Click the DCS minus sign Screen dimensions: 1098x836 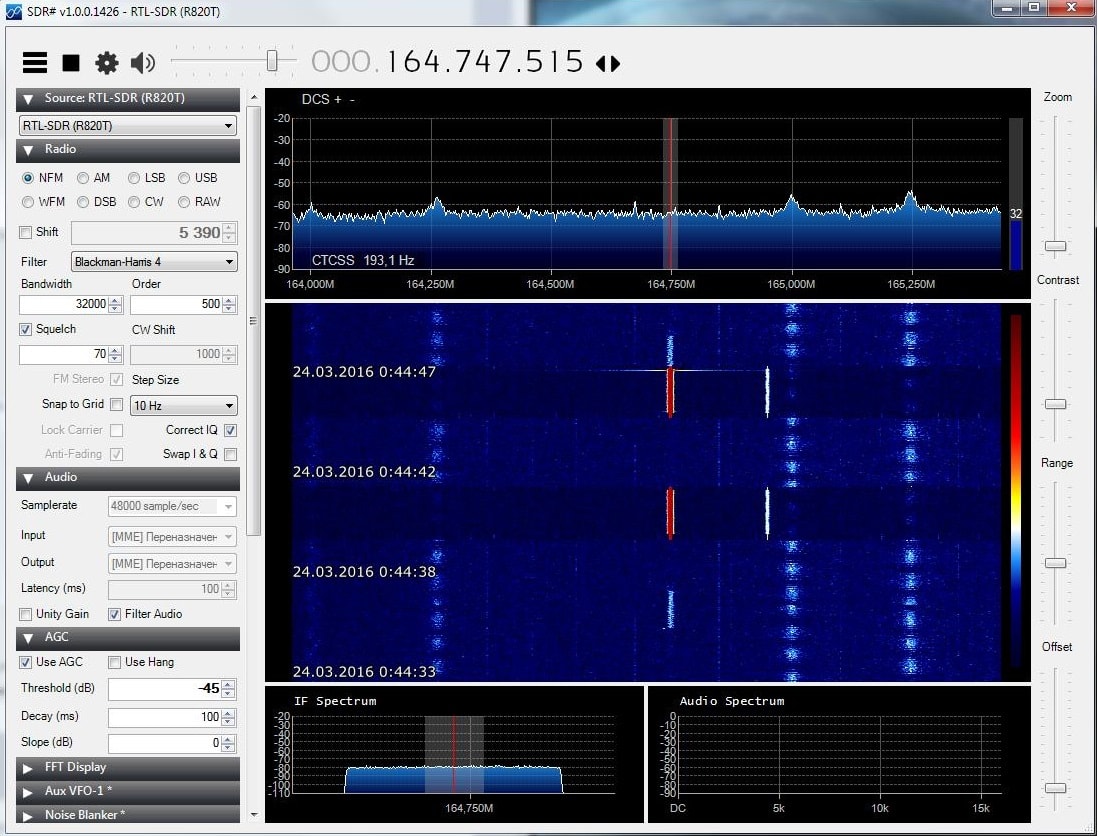(x=352, y=99)
